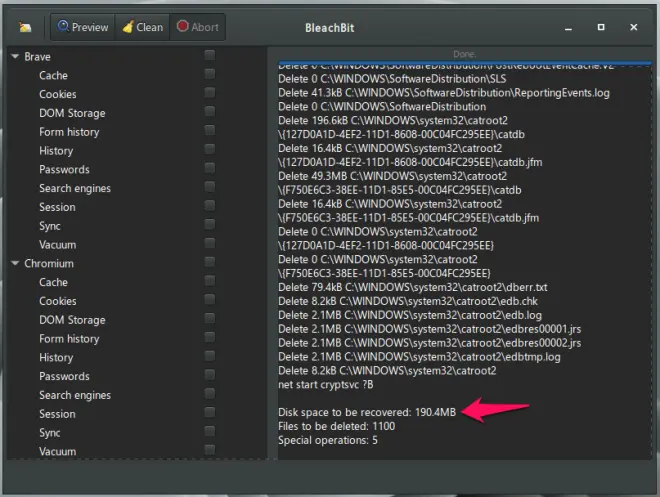Screen dimensions: 660x497
Task: Click 'Disk space to be recovered: 190.4MB'
Action: tap(367, 412)
